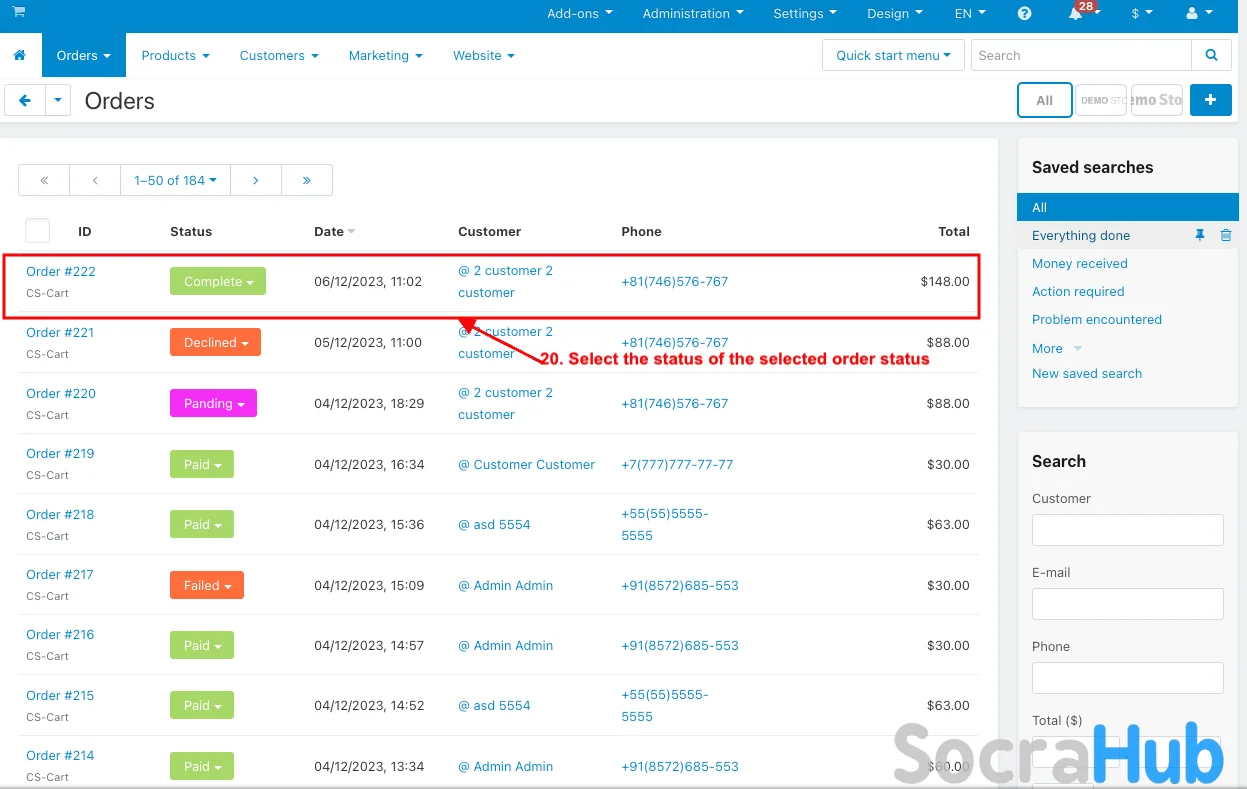
Task: Open the Products menu
Action: click(x=175, y=56)
